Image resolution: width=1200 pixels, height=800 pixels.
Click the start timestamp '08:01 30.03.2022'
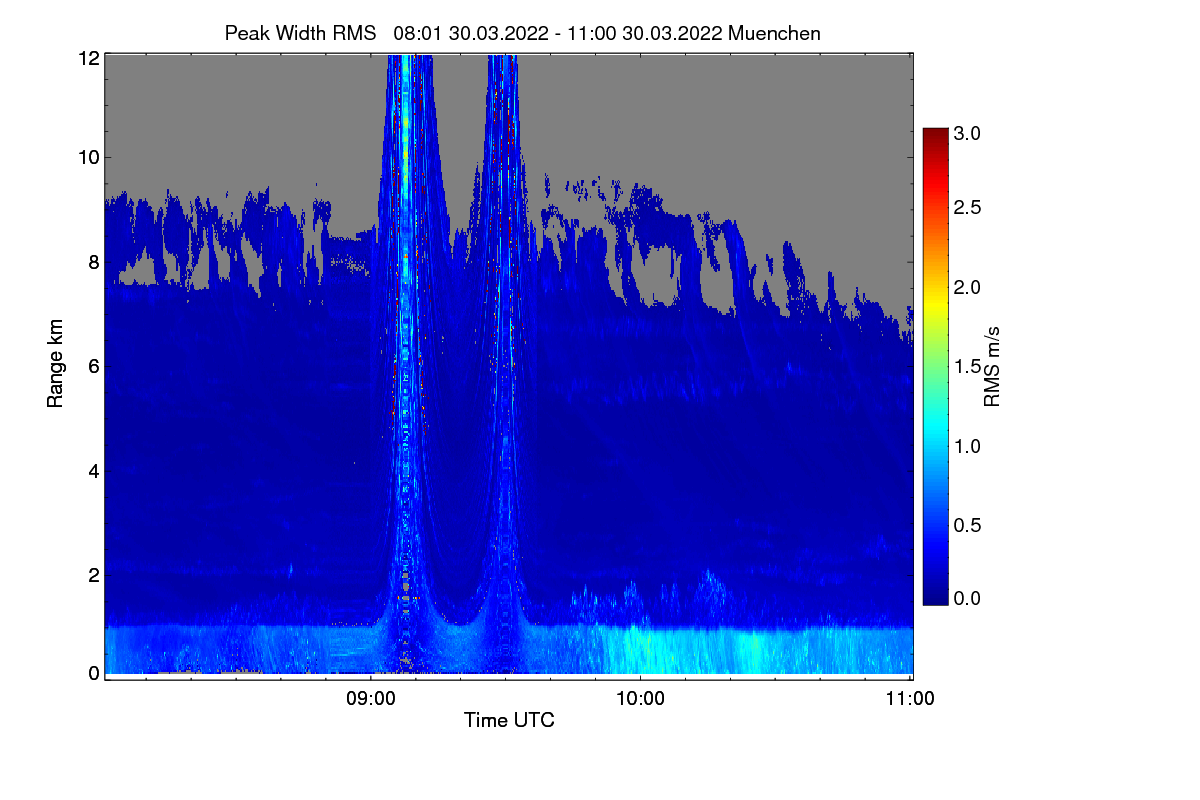471,33
